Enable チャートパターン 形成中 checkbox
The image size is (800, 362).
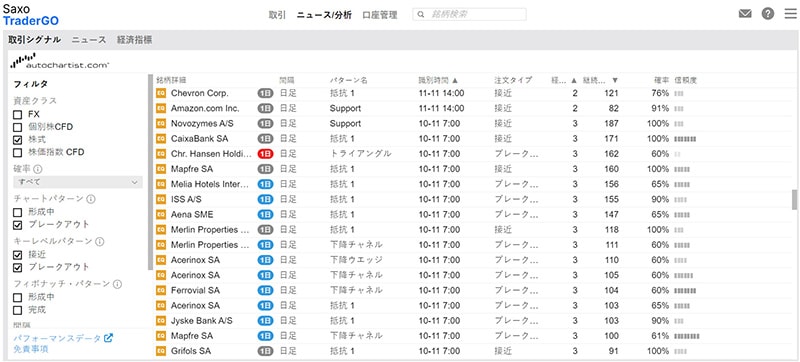click(x=18, y=212)
